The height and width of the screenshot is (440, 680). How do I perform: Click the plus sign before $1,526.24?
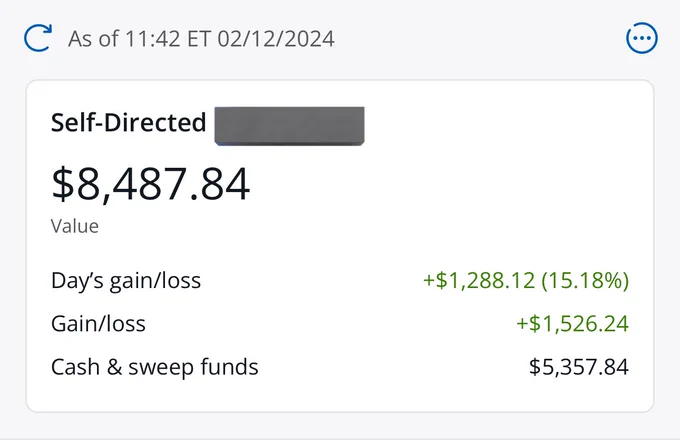[x=522, y=324]
